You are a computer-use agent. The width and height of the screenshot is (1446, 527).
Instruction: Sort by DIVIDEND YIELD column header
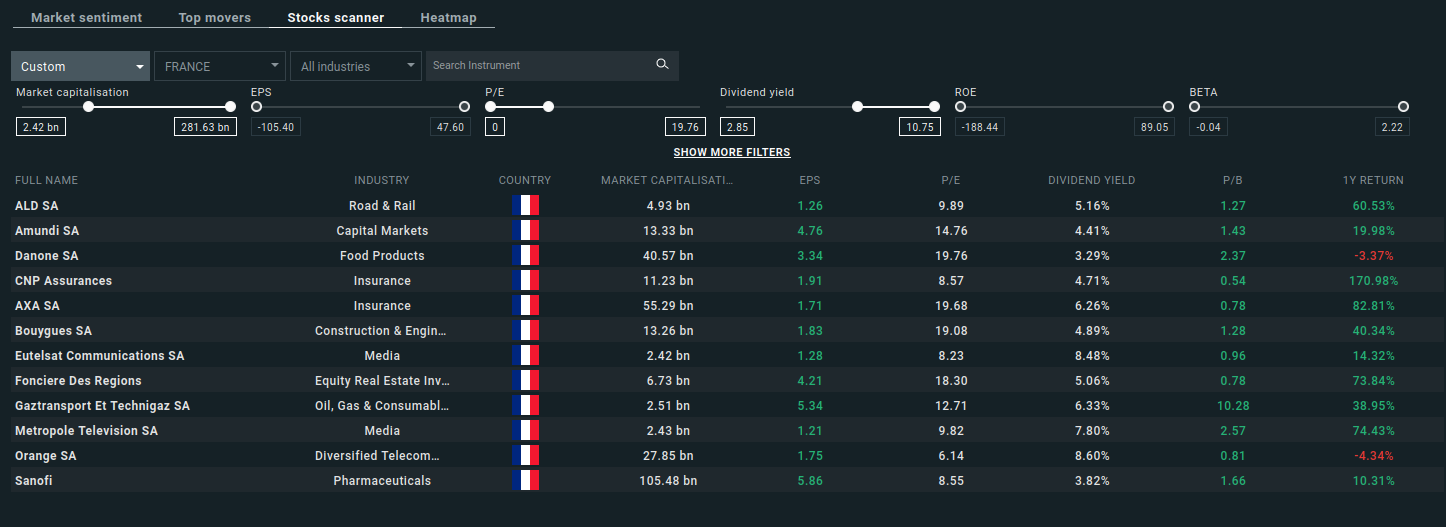[1091, 181]
